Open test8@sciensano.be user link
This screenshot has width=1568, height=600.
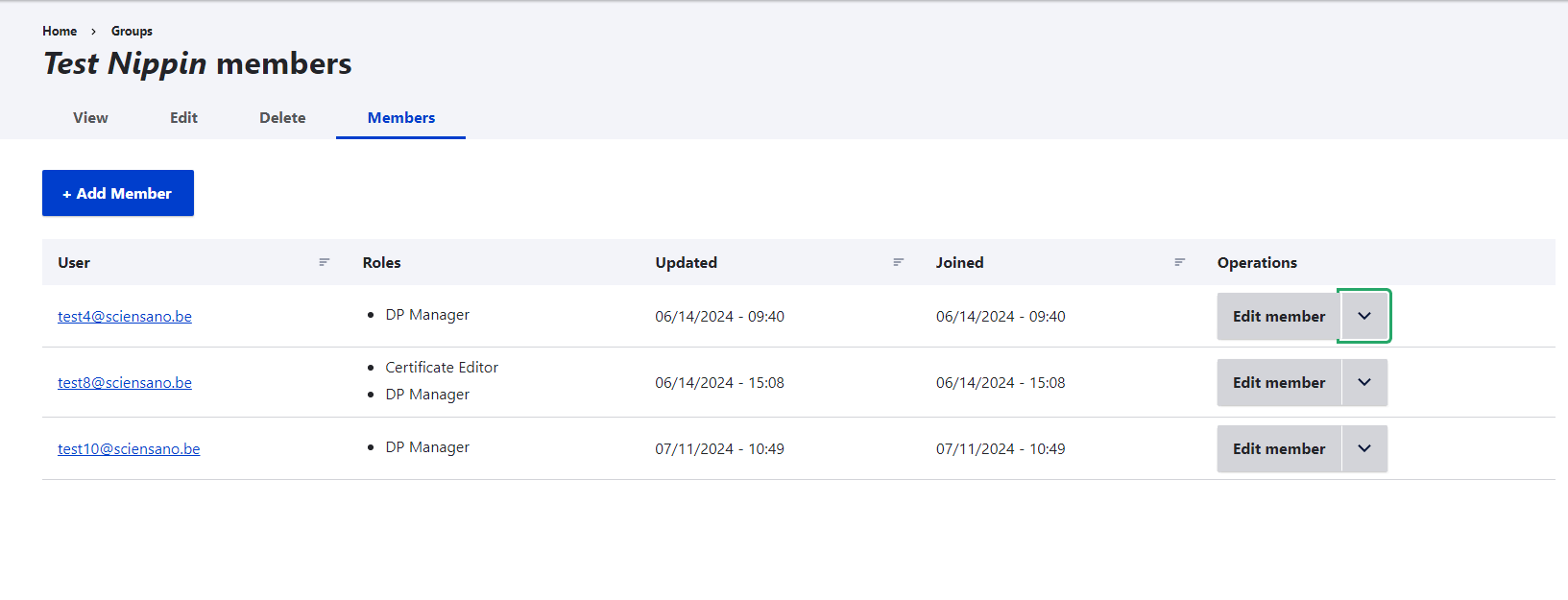point(125,383)
